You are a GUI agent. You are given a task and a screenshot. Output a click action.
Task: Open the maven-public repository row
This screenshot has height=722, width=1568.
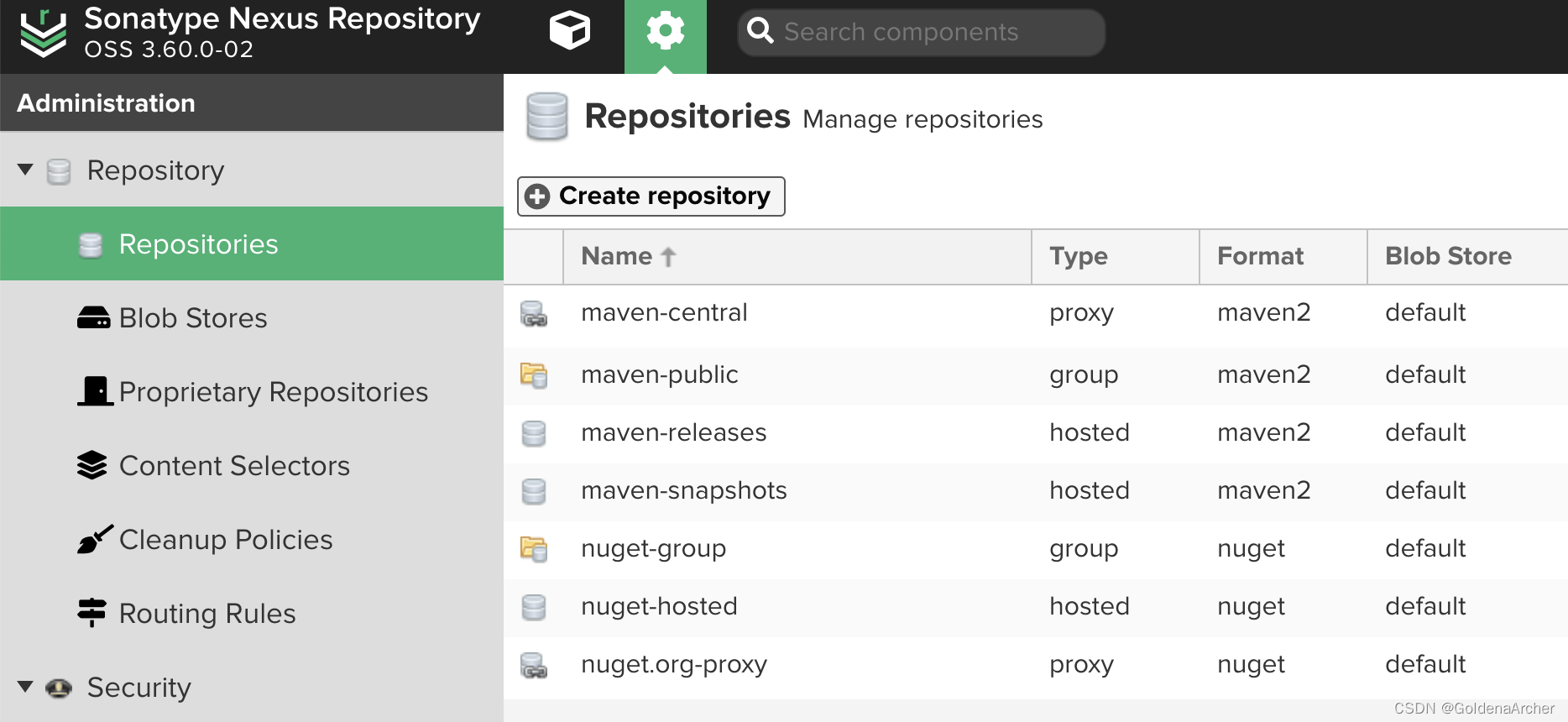pos(1036,375)
